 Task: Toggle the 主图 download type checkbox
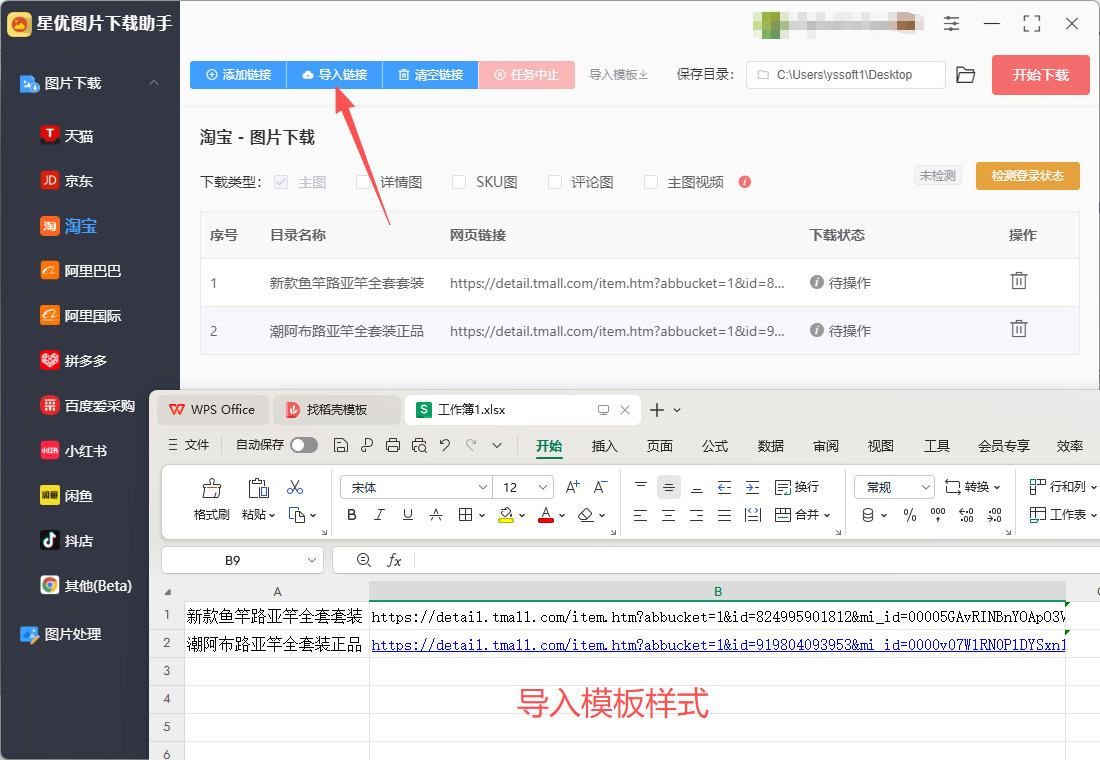click(x=281, y=182)
